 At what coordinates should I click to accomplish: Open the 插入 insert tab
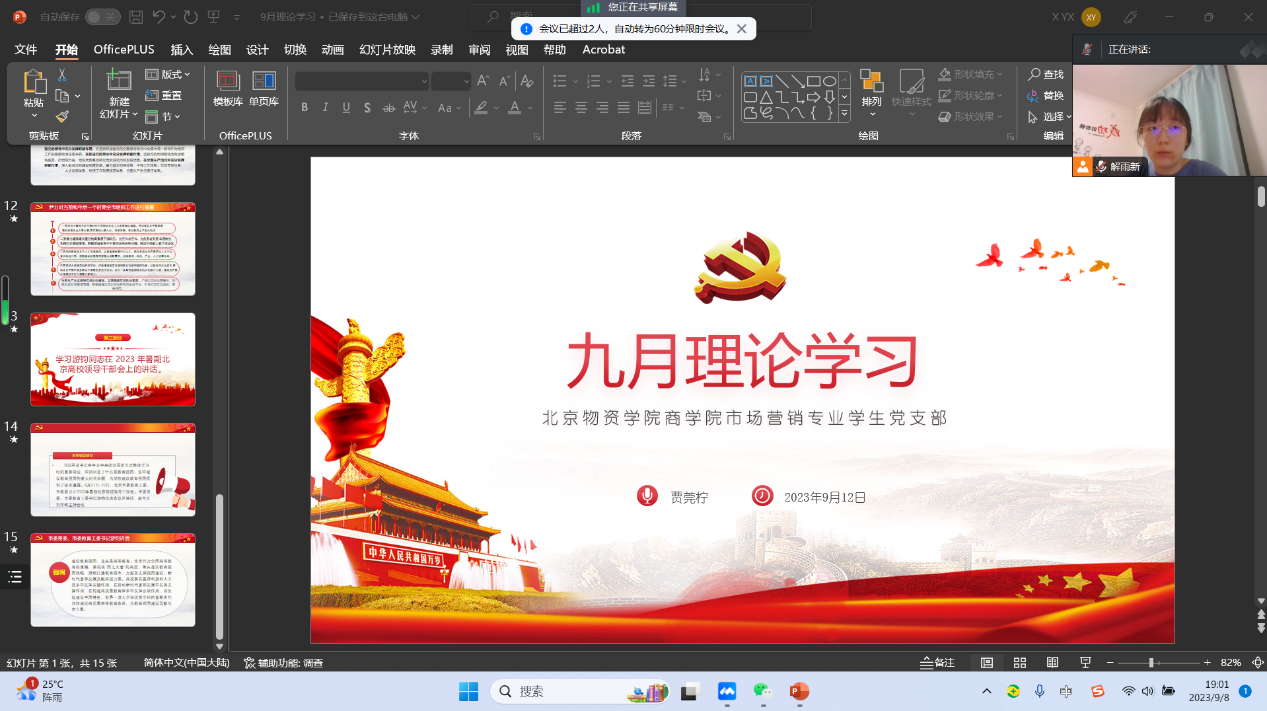[x=182, y=50]
